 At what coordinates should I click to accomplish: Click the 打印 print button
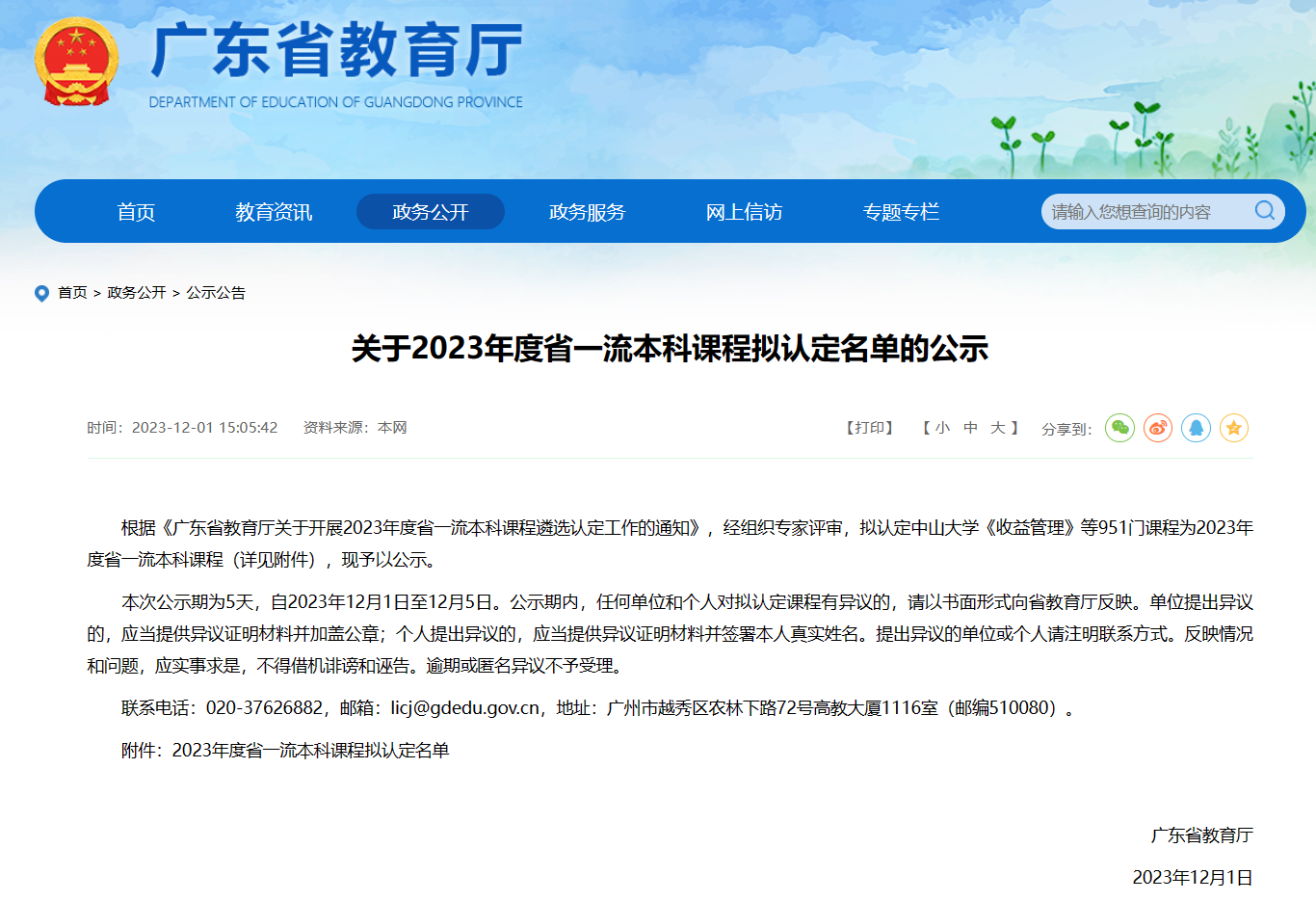(870, 428)
